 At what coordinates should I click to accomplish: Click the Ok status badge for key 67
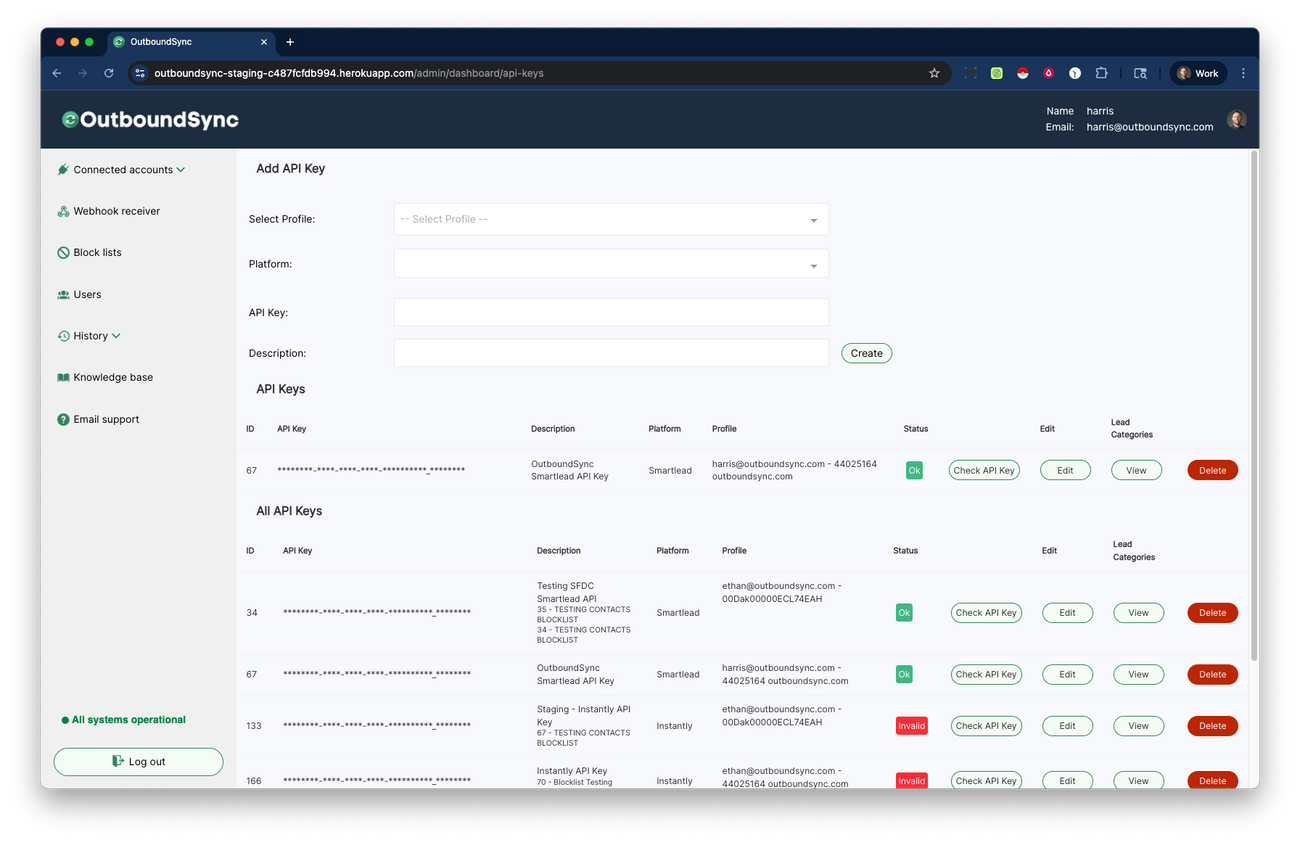point(913,469)
